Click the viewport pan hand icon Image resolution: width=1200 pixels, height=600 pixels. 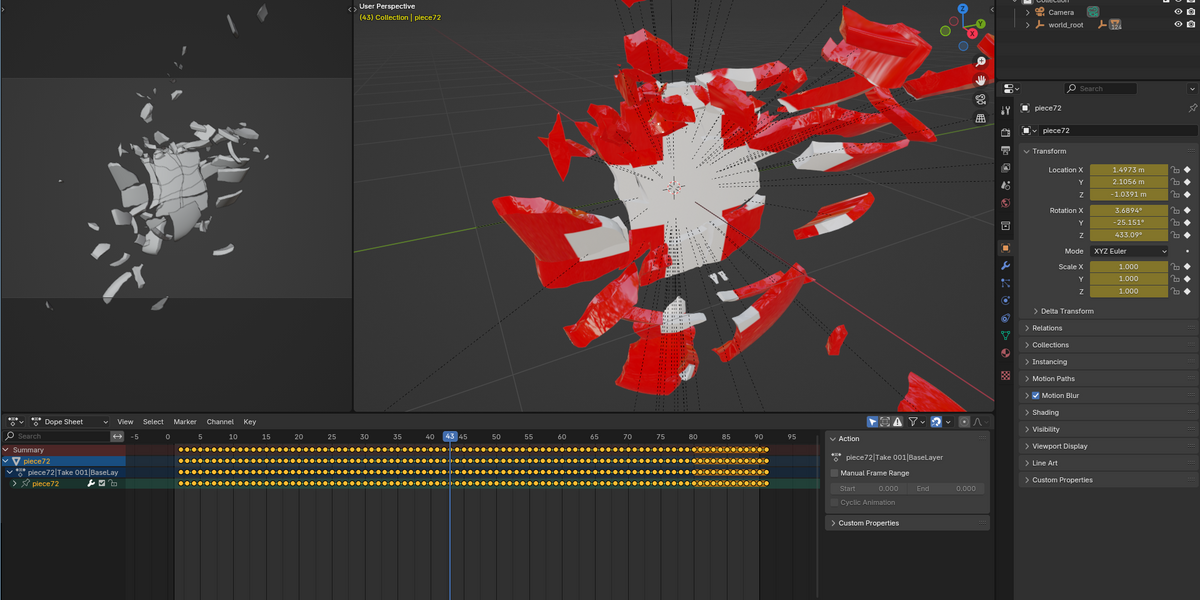coord(981,80)
